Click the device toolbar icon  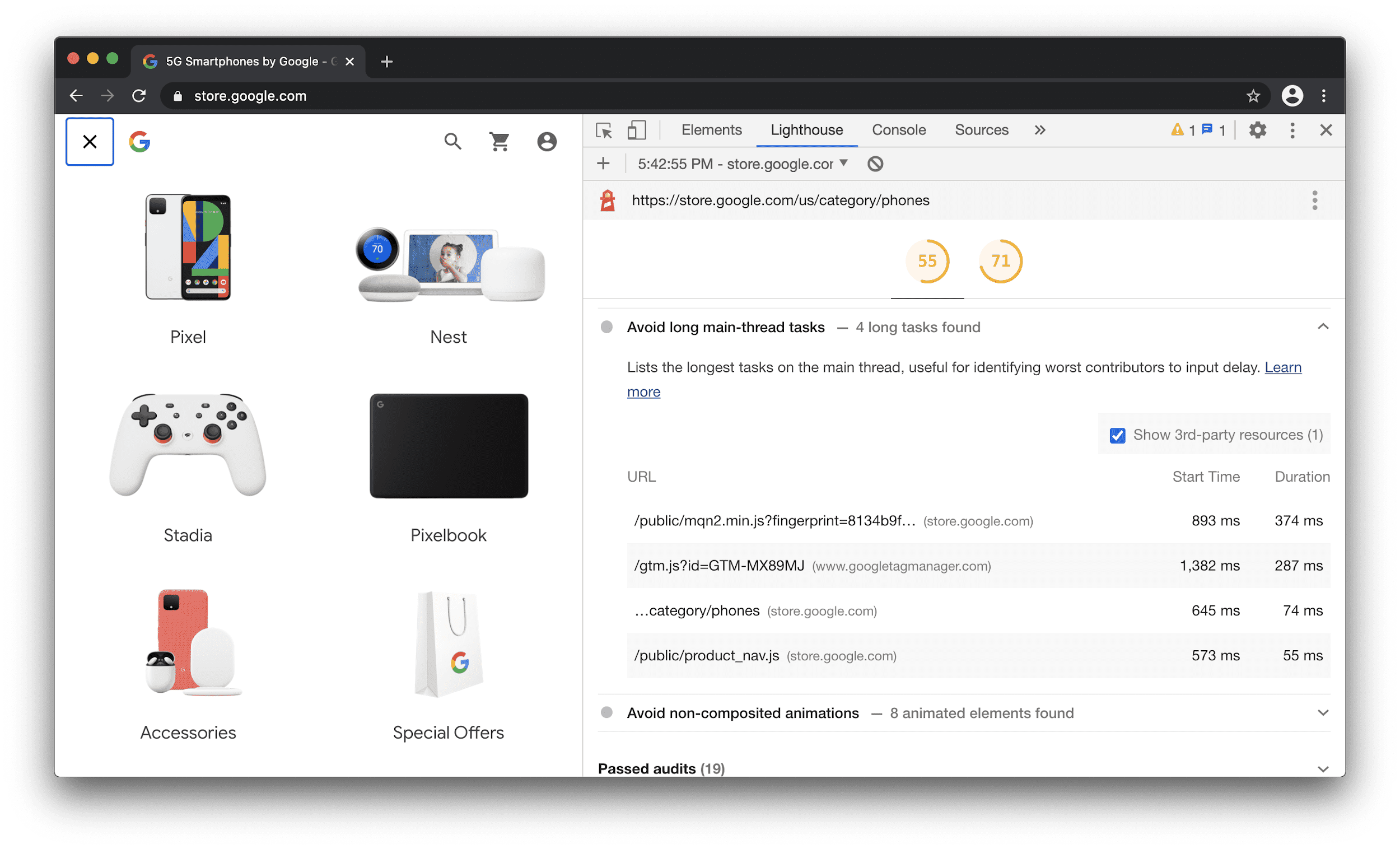point(636,130)
